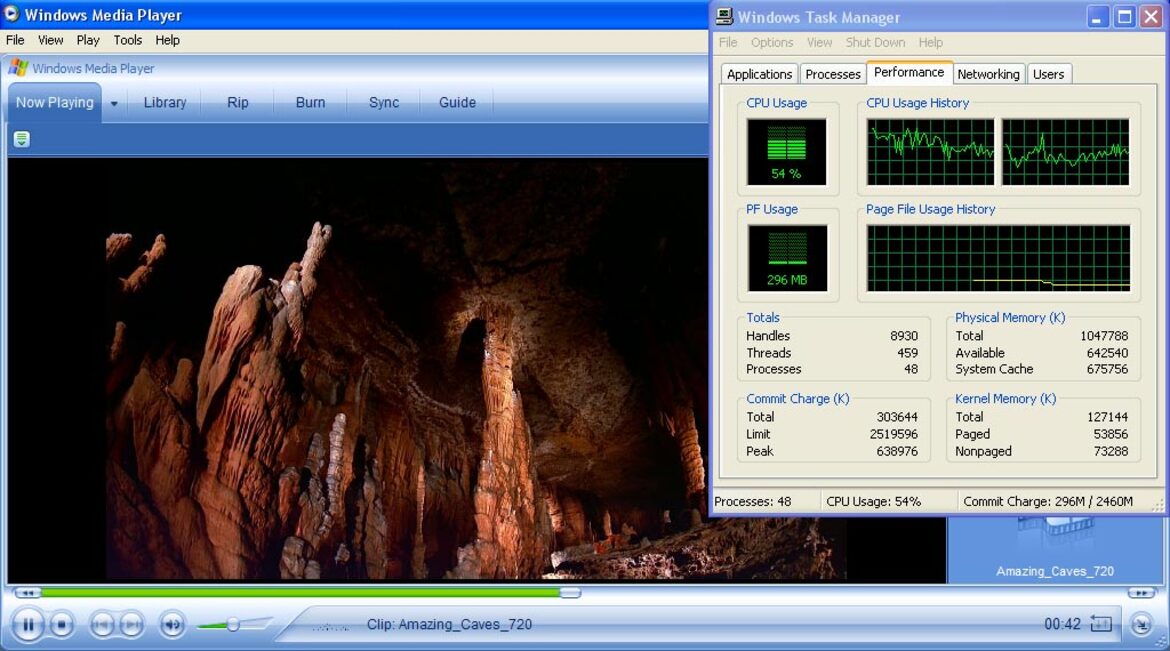
Task: Open Task Manager File menu
Action: [728, 43]
